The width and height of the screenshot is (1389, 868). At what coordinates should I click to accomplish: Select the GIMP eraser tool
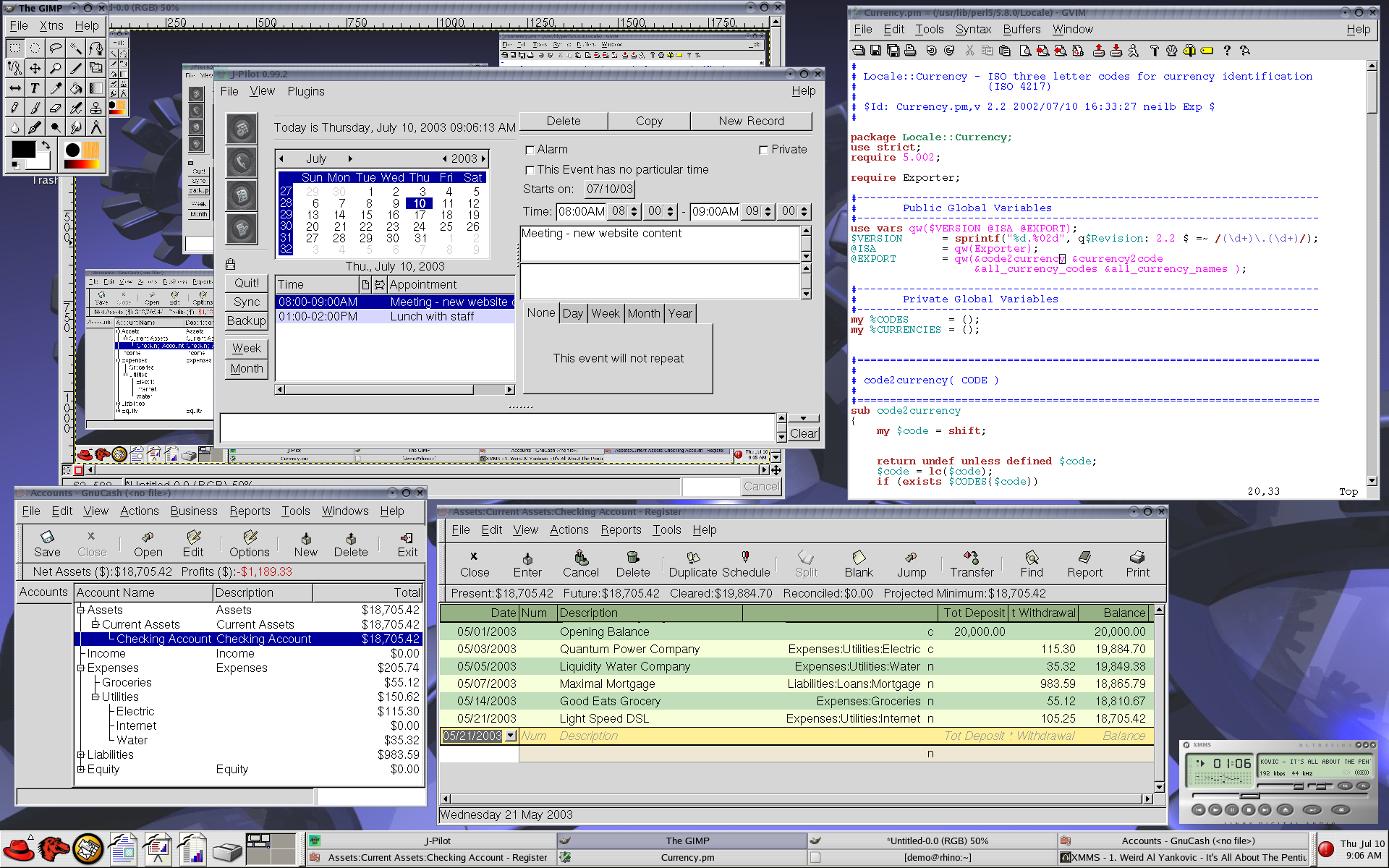point(55,108)
